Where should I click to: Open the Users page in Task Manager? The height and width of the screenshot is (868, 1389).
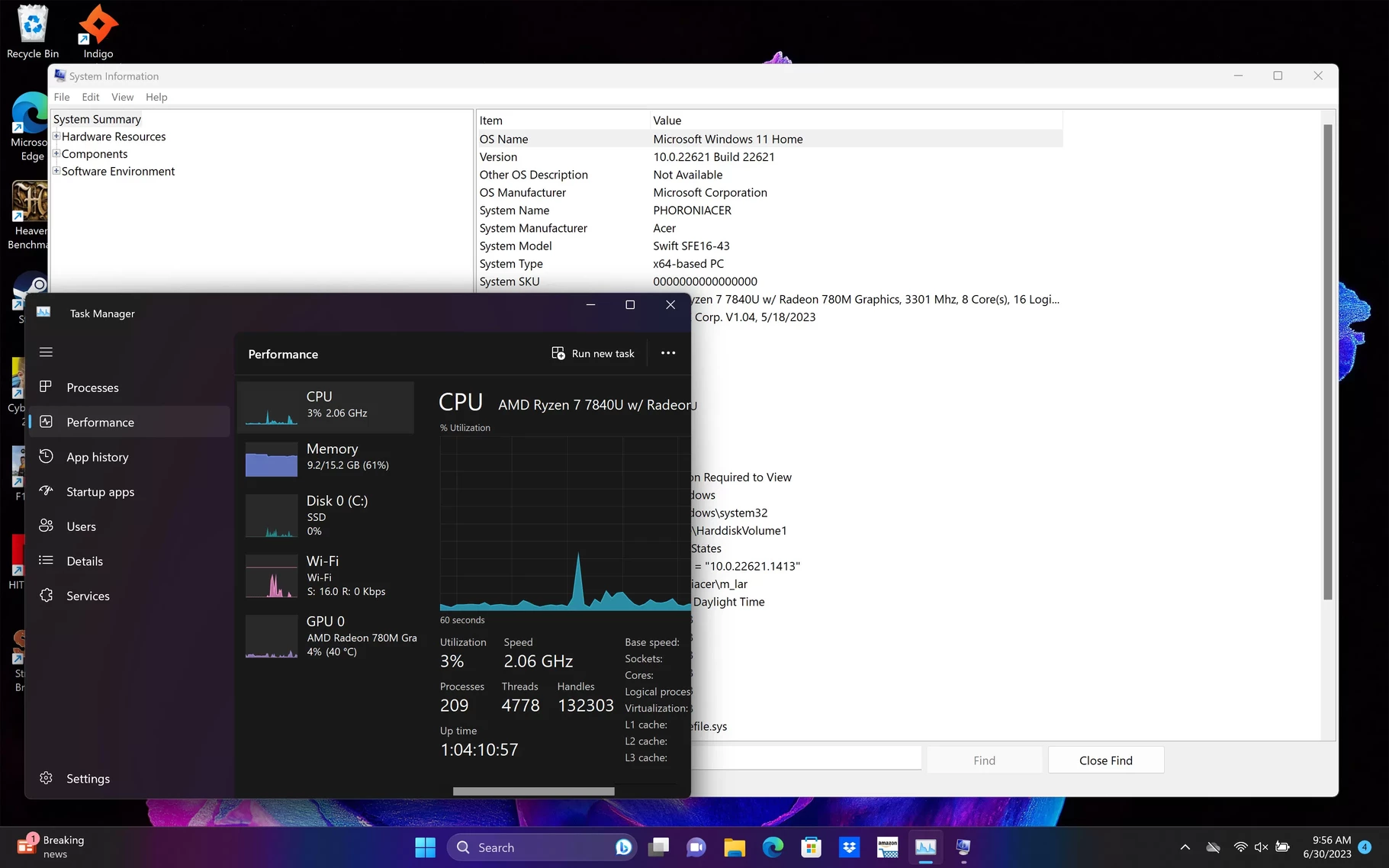(130, 526)
